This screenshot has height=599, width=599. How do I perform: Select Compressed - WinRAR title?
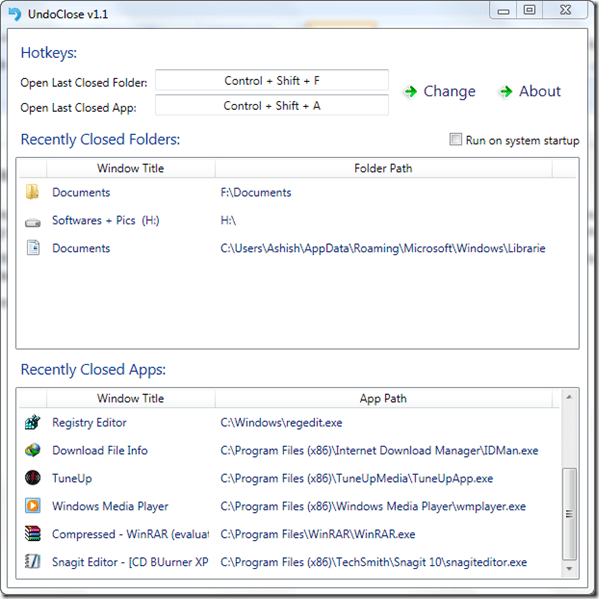130,534
